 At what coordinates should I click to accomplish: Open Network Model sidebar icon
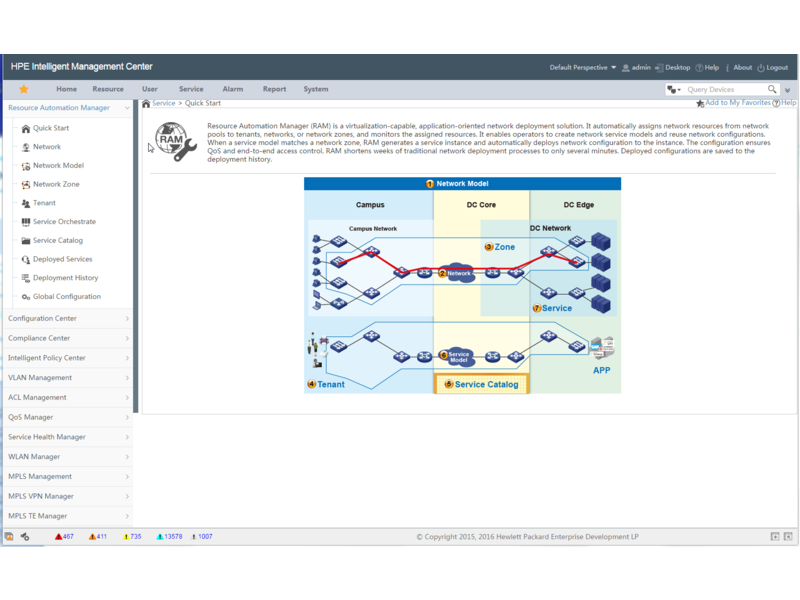point(26,166)
